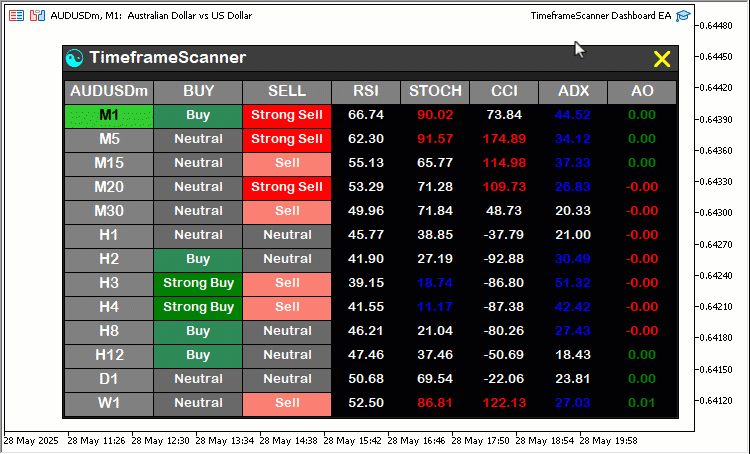This screenshot has width=750, height=454.
Task: Click the BUY column header
Action: (x=198, y=92)
